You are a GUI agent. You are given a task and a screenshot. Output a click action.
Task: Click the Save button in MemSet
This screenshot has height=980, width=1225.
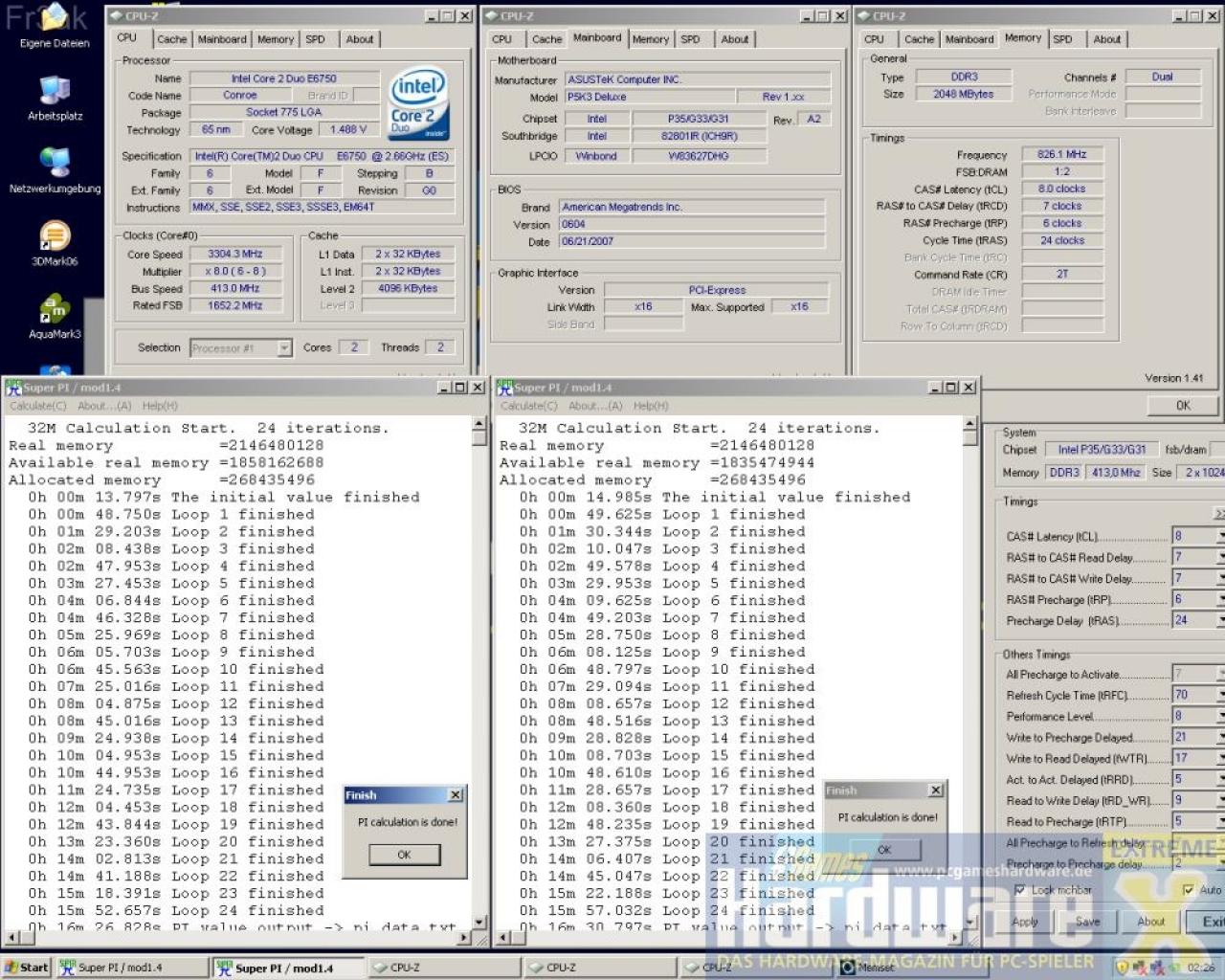[x=1087, y=922]
